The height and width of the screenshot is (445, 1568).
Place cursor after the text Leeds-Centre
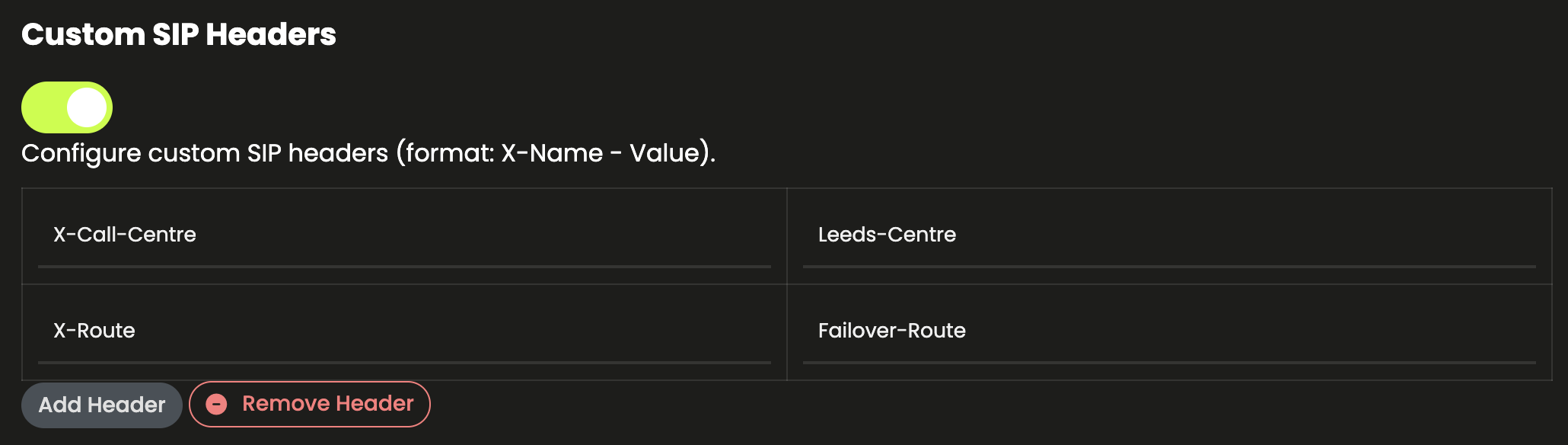click(x=958, y=235)
